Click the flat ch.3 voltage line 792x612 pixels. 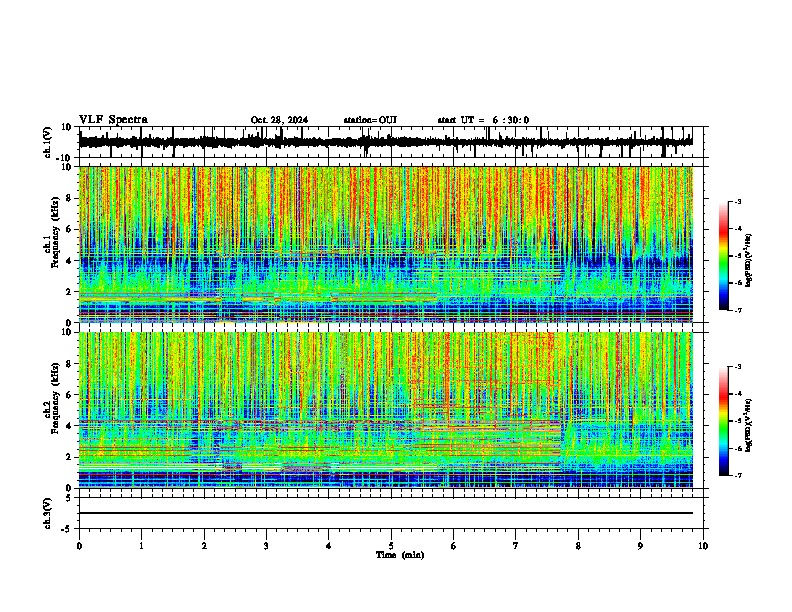pos(386,513)
